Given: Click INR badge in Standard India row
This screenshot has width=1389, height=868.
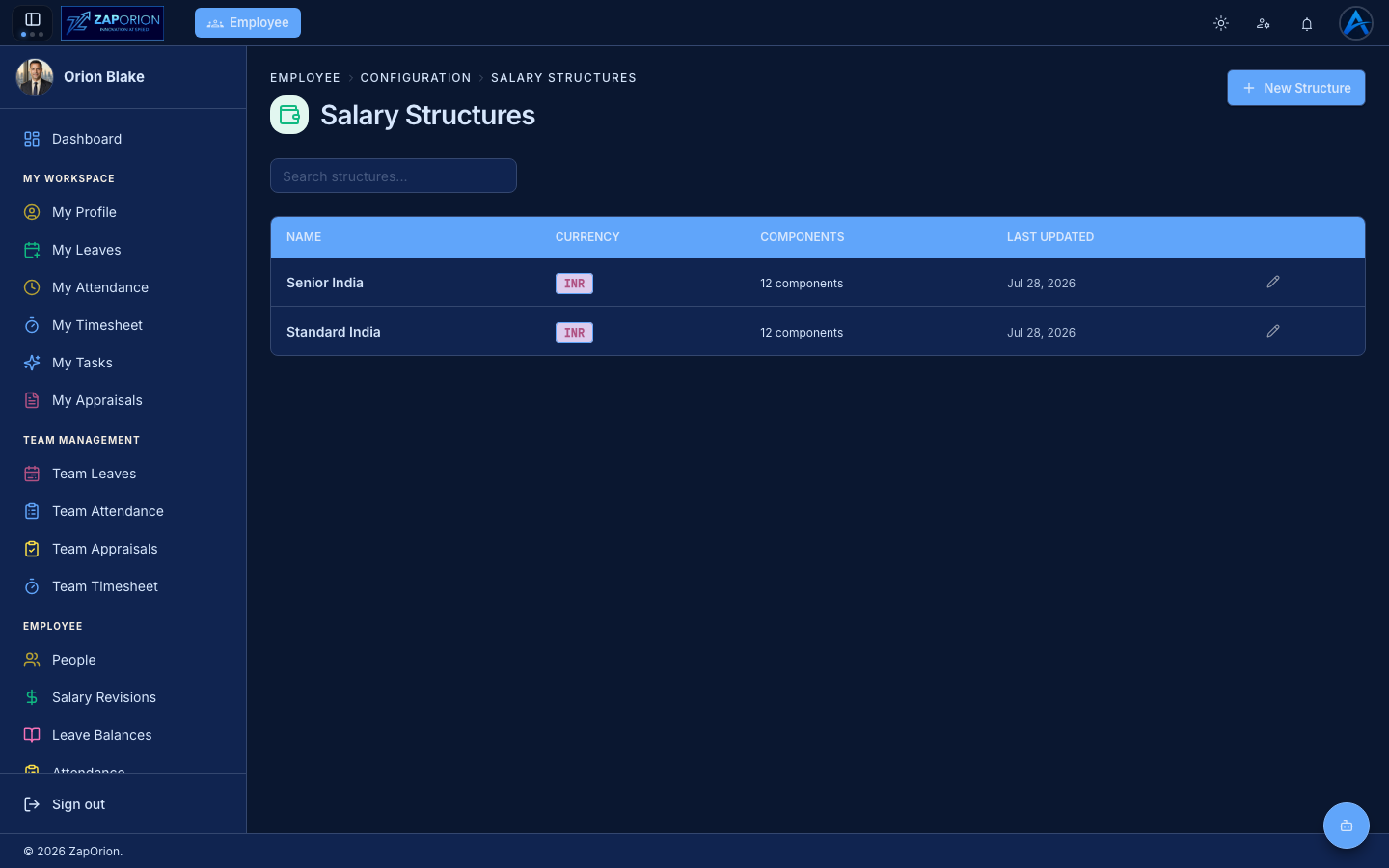Looking at the screenshot, I should pyautogui.click(x=574, y=333).
